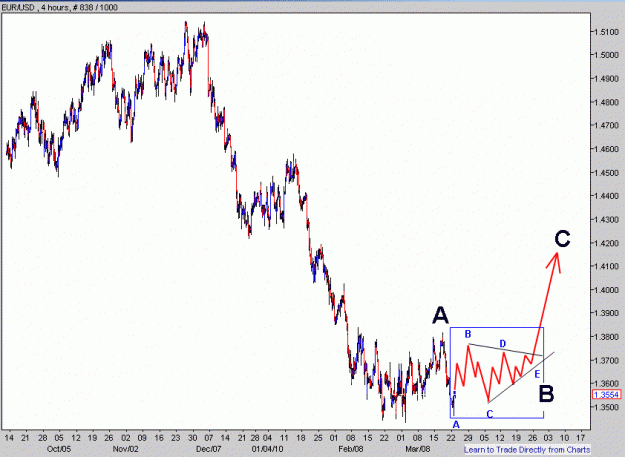Click the 1.5100 price axis label
This screenshot has height=457, width=625.
click(x=607, y=31)
